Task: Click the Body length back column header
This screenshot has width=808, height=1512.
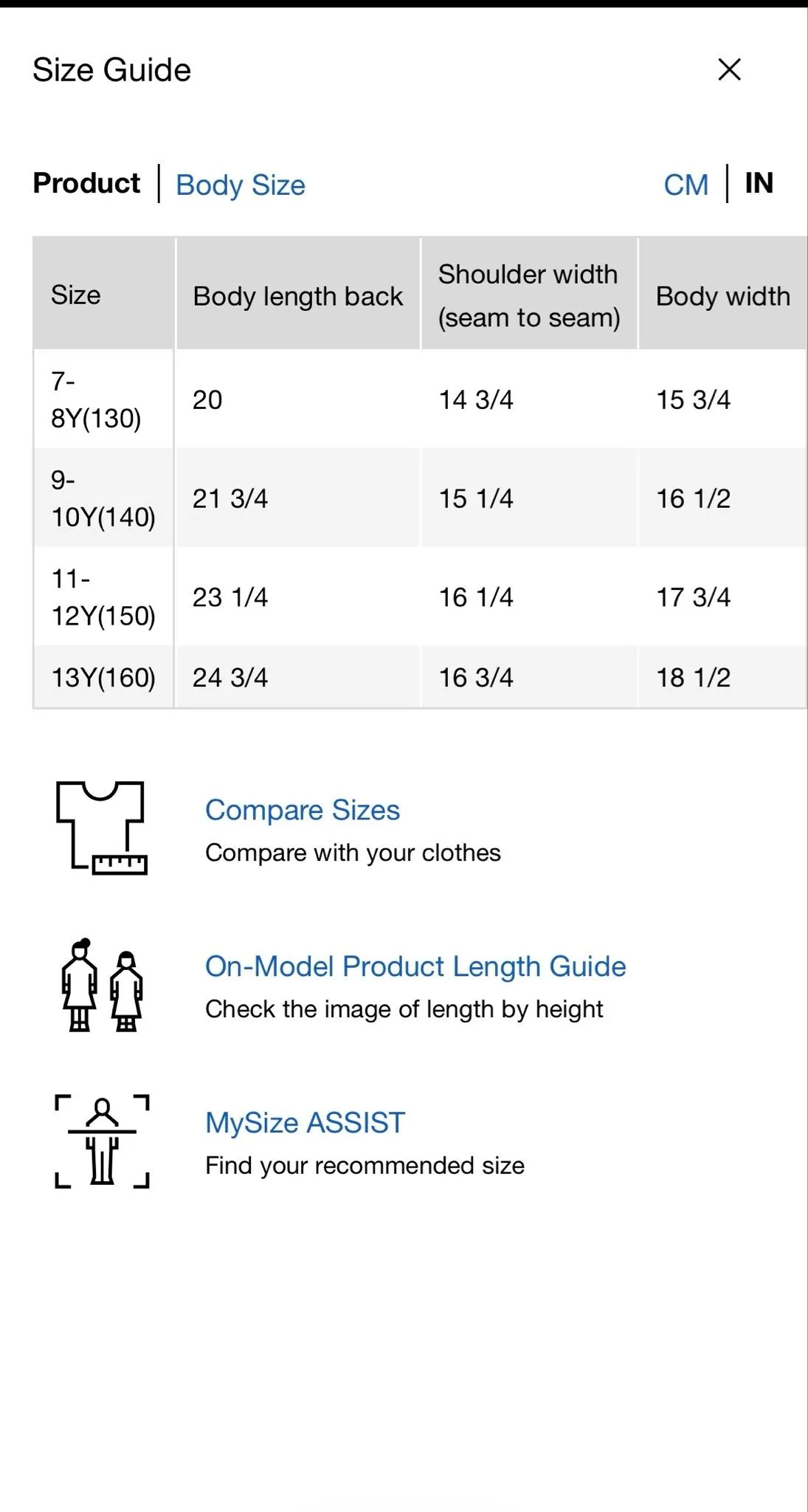Action: [298, 295]
